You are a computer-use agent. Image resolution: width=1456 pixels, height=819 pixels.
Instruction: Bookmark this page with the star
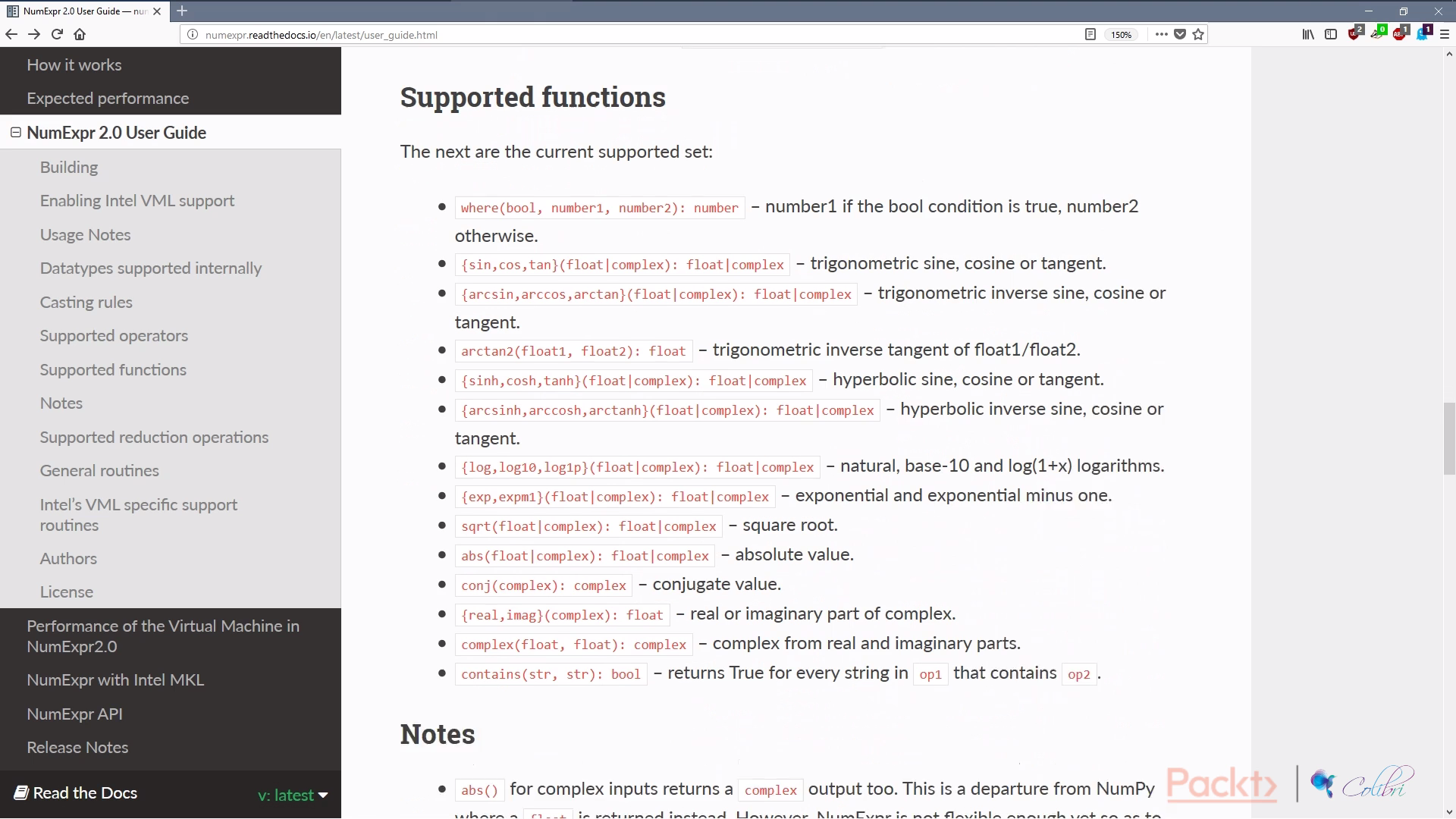(x=1198, y=34)
